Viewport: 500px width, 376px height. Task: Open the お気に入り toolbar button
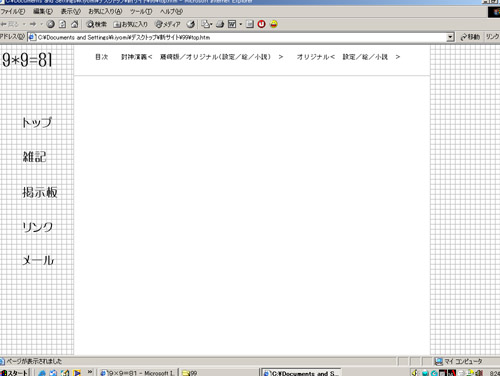[x=130, y=24]
